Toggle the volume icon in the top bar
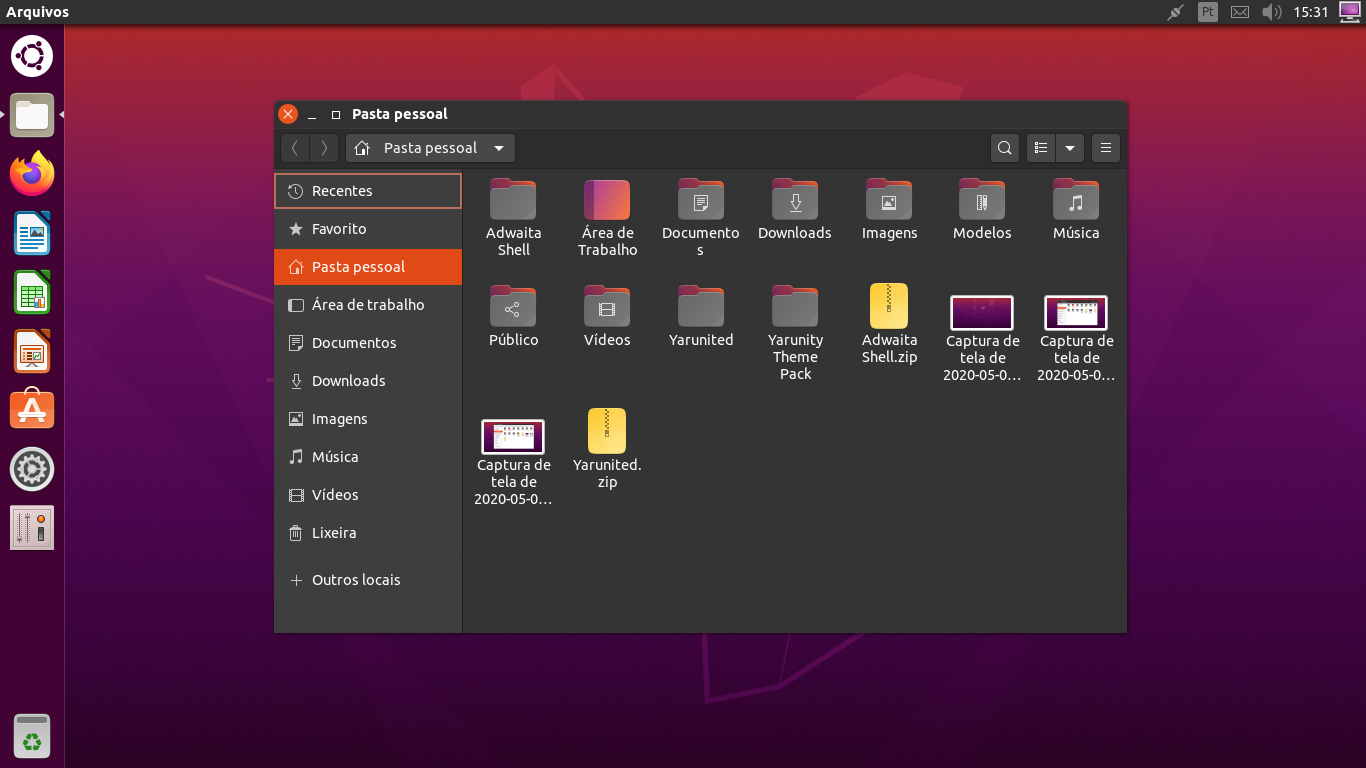This screenshot has height=768, width=1366. tap(1272, 12)
